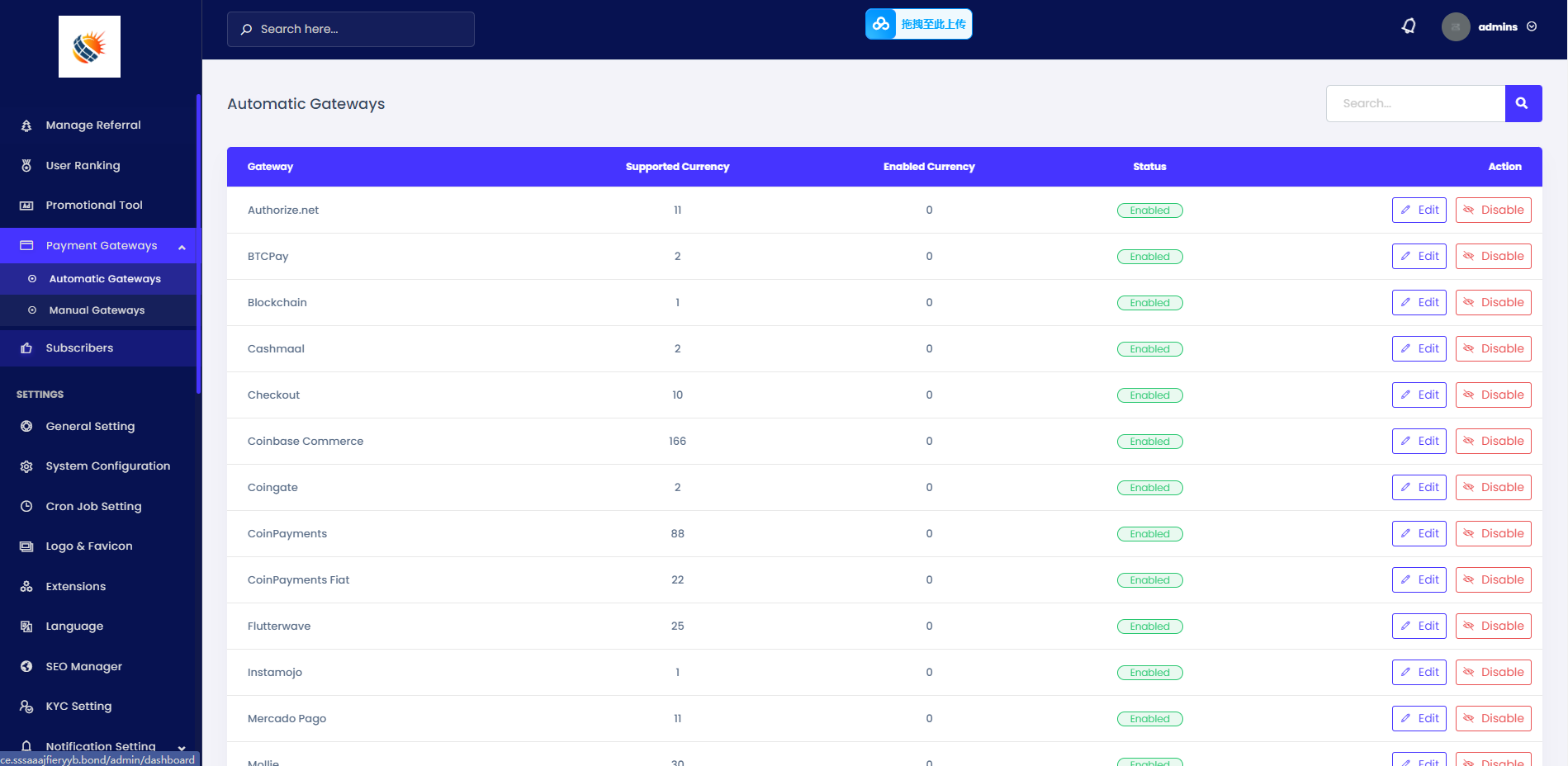Click the Extensions sidebar icon

26,587
